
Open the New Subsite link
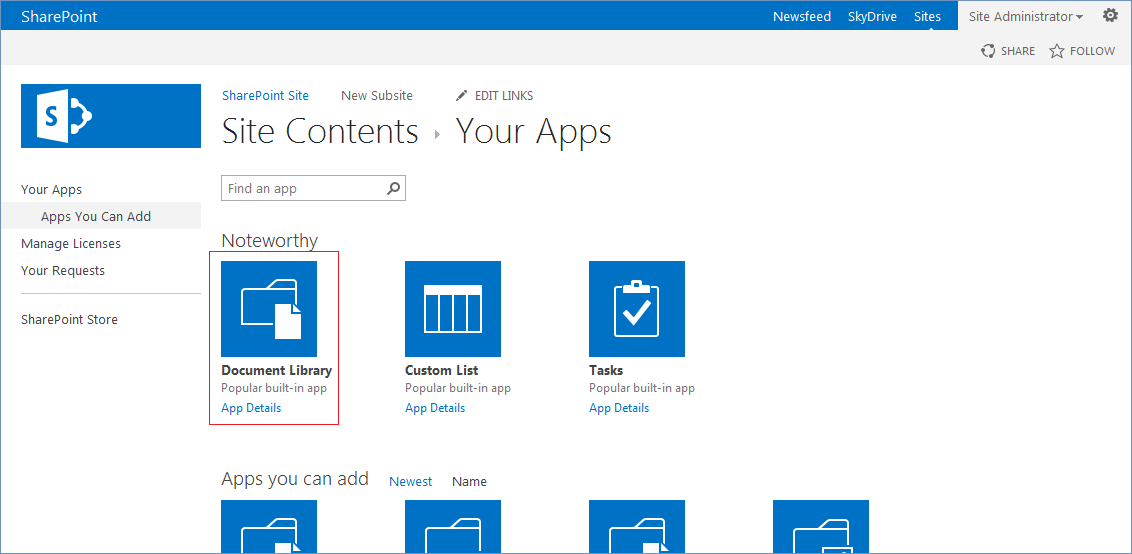(x=377, y=95)
